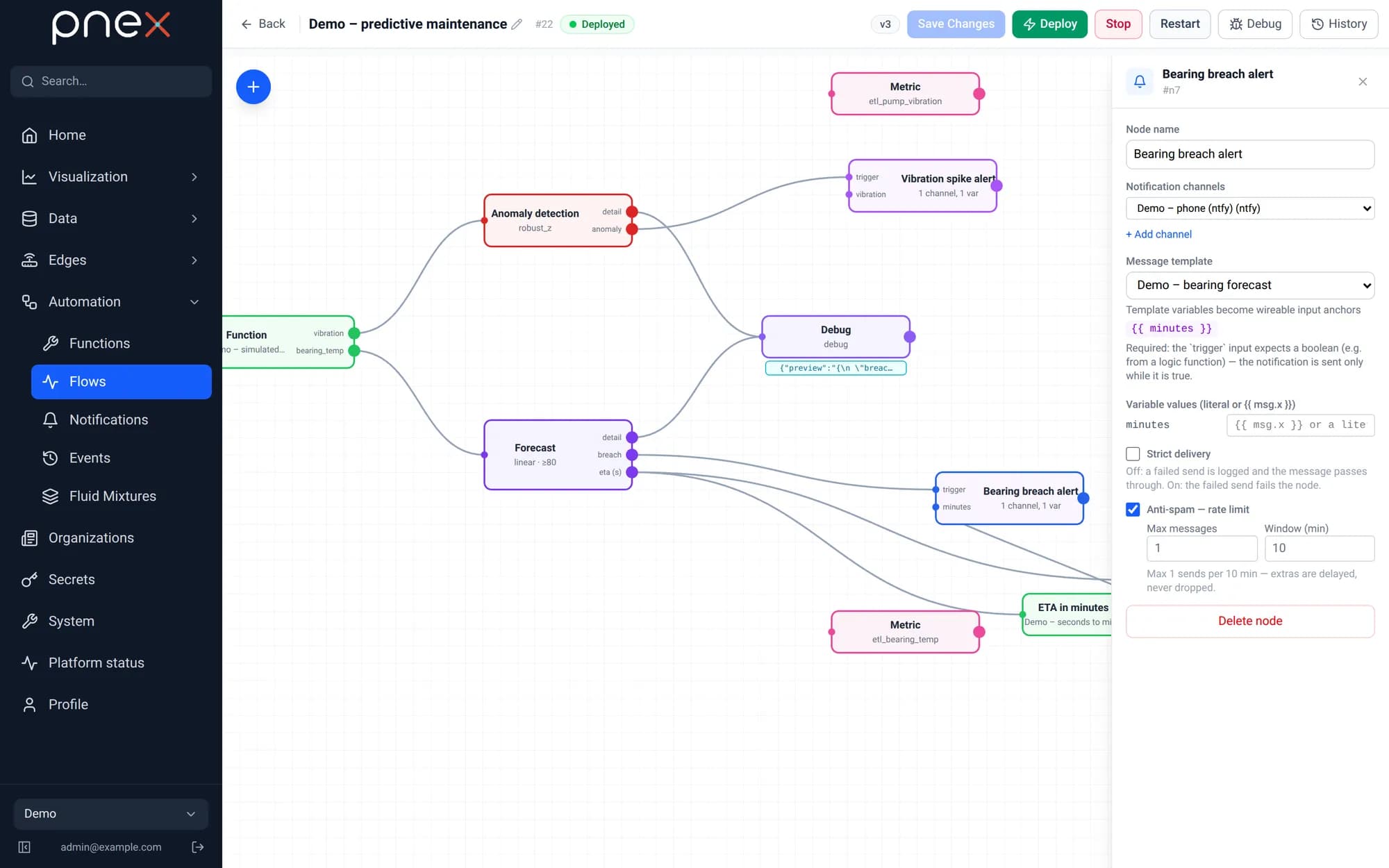1389x868 pixels.
Task: Click the Platform status pulse icon
Action: point(29,663)
